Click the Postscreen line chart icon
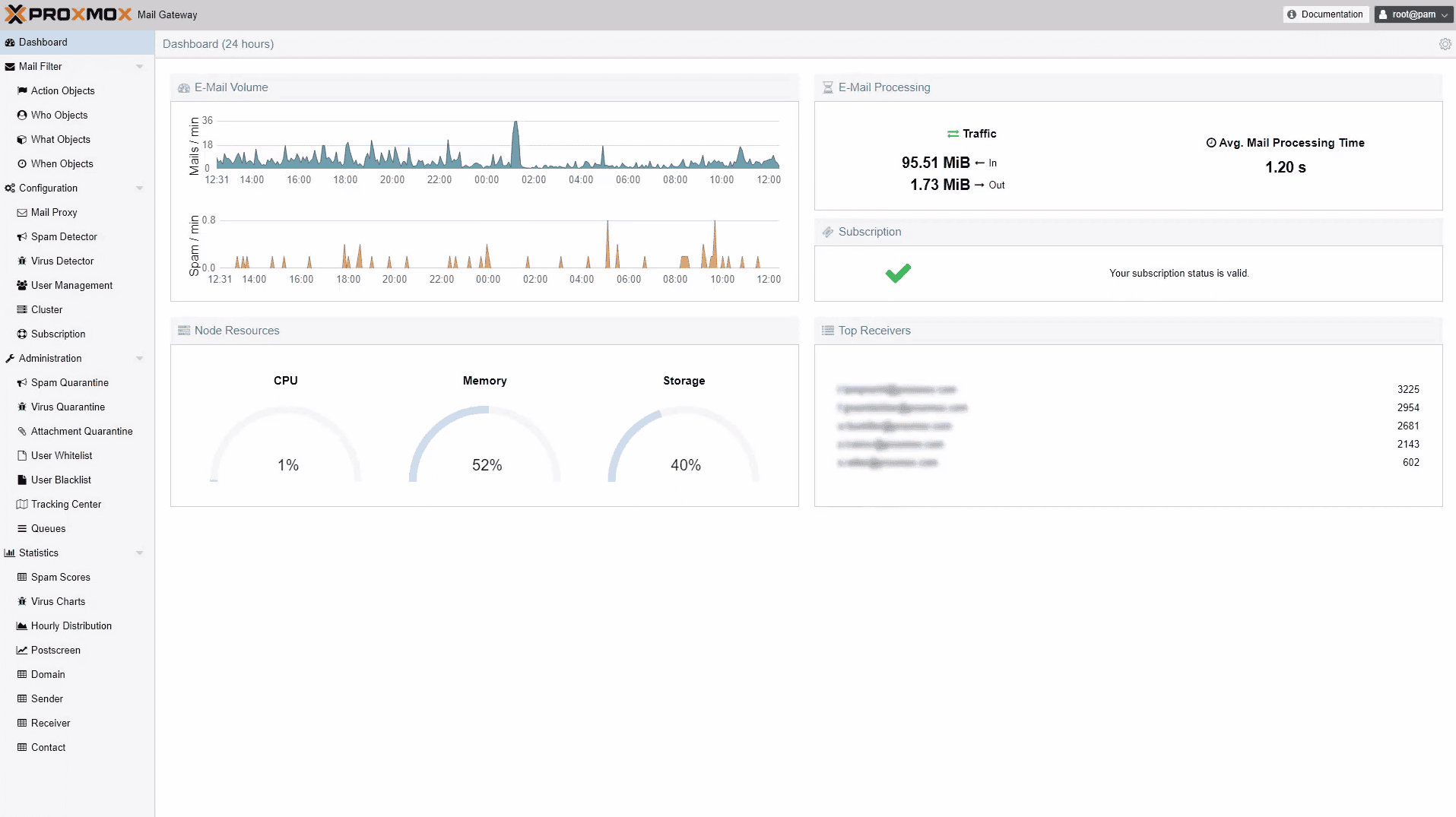The width and height of the screenshot is (1456, 817). point(22,650)
